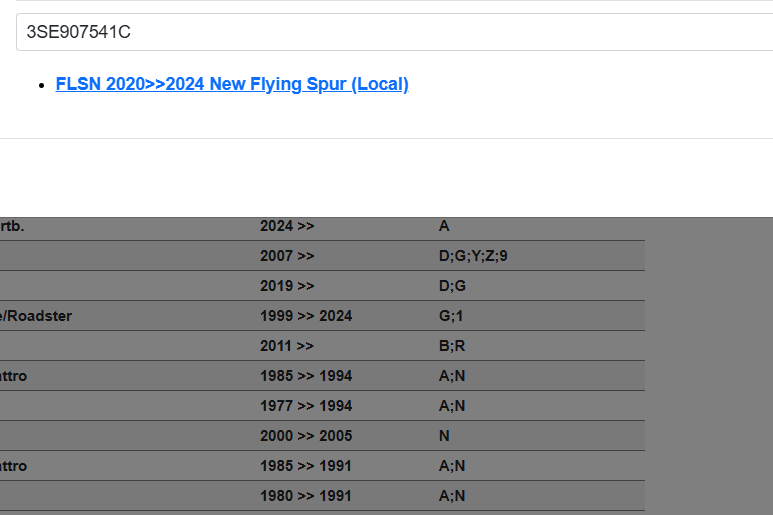Select the "1999 >> 2024" year range
The image size is (773, 515).
coord(306,316)
